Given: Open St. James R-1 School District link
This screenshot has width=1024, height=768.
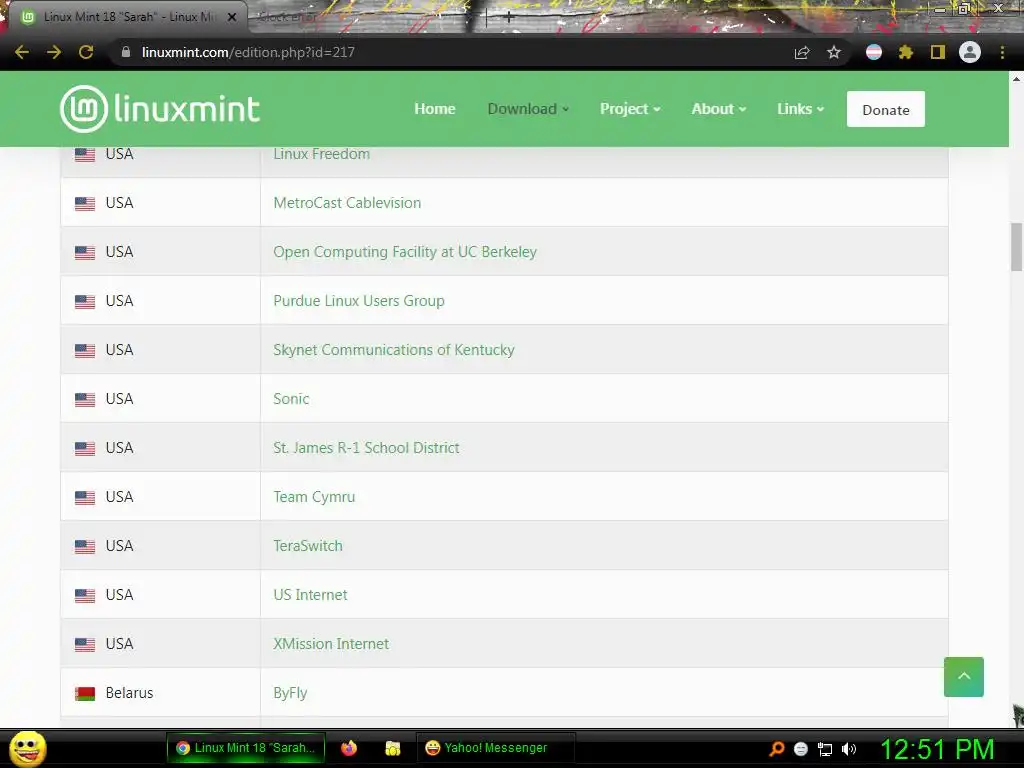Looking at the screenshot, I should (366, 448).
